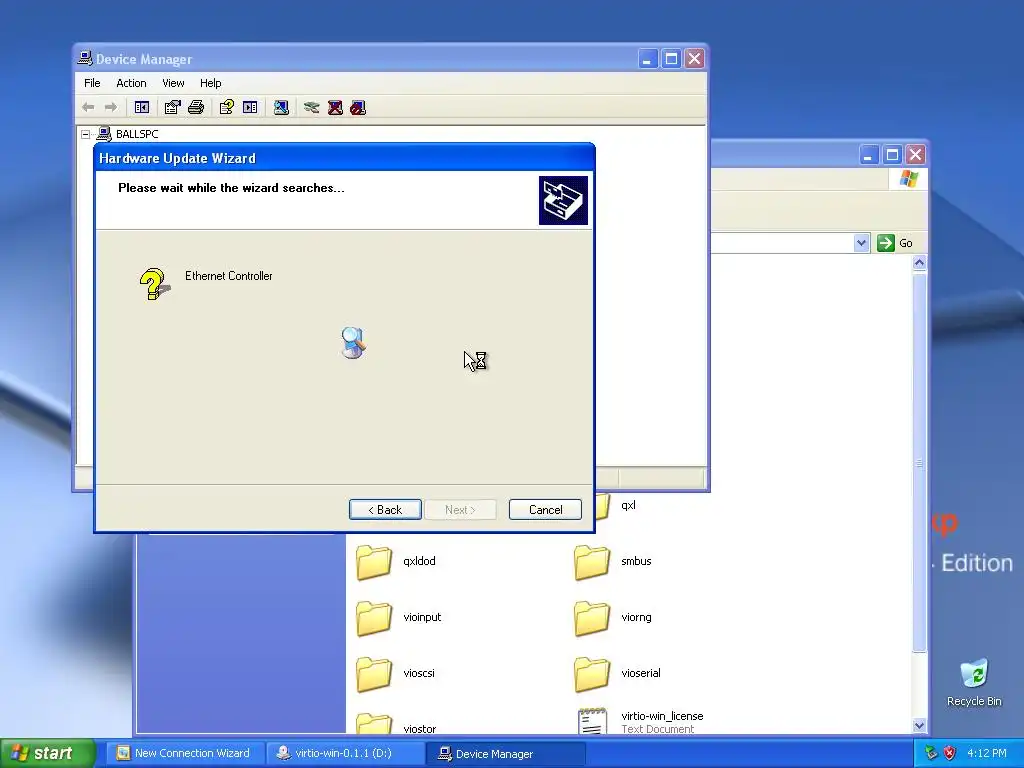This screenshot has width=1024, height=768.
Task: Click the Back arrow in Device Manager toolbar
Action: coord(88,107)
